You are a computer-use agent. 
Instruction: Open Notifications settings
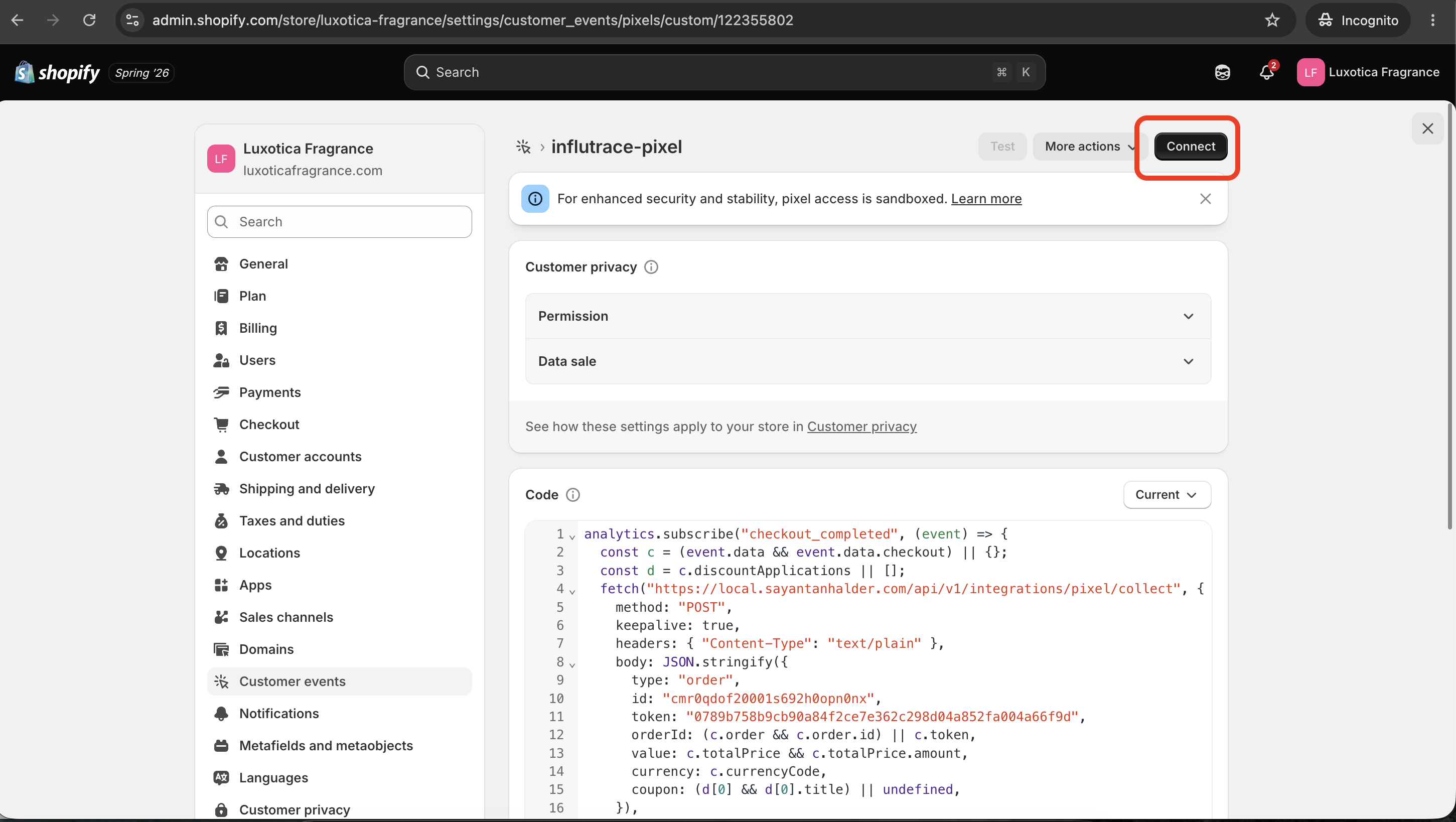(339, 714)
